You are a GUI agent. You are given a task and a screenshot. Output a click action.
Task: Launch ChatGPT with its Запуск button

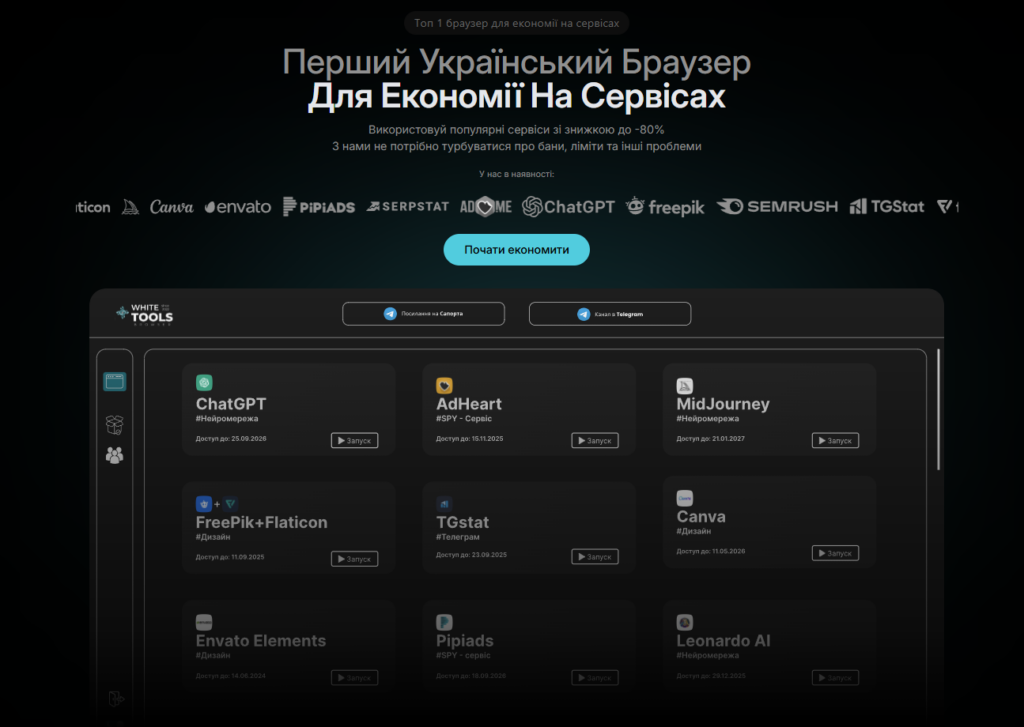355,440
